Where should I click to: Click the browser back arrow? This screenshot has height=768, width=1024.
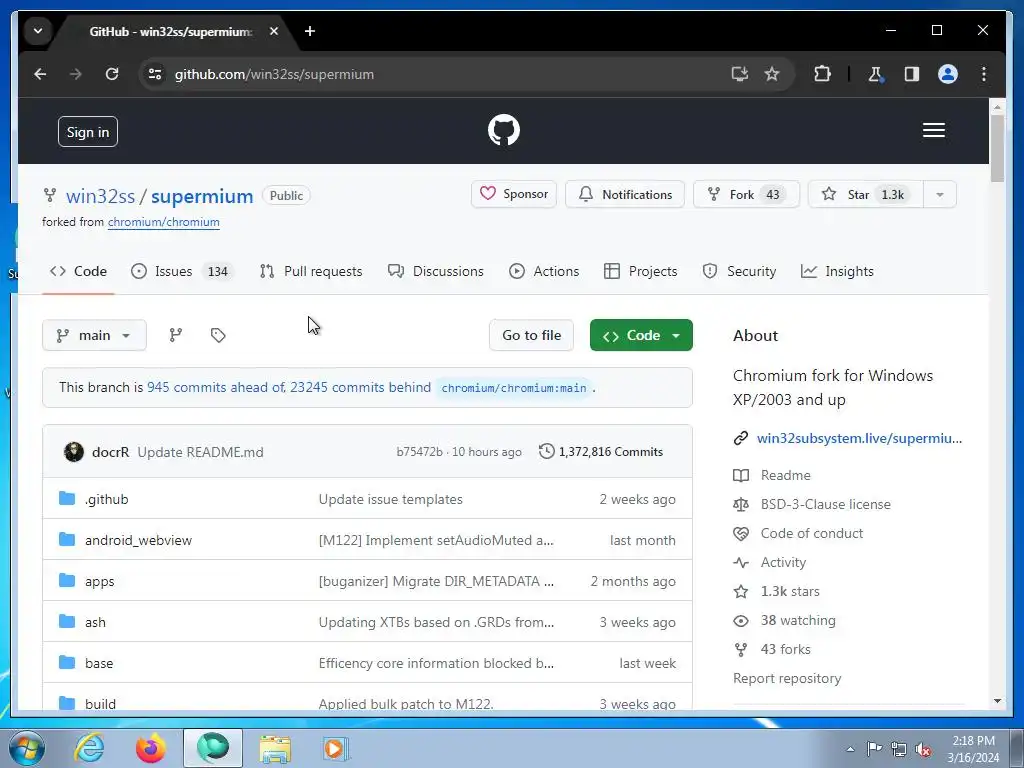tap(40, 74)
